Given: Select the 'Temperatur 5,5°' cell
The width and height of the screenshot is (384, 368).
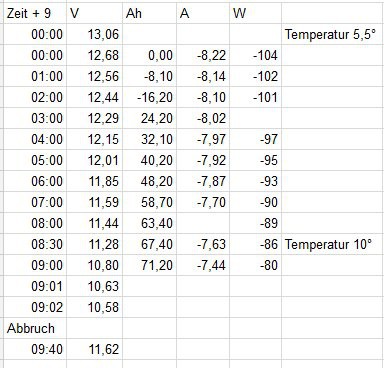Looking at the screenshot, I should 333,34.
